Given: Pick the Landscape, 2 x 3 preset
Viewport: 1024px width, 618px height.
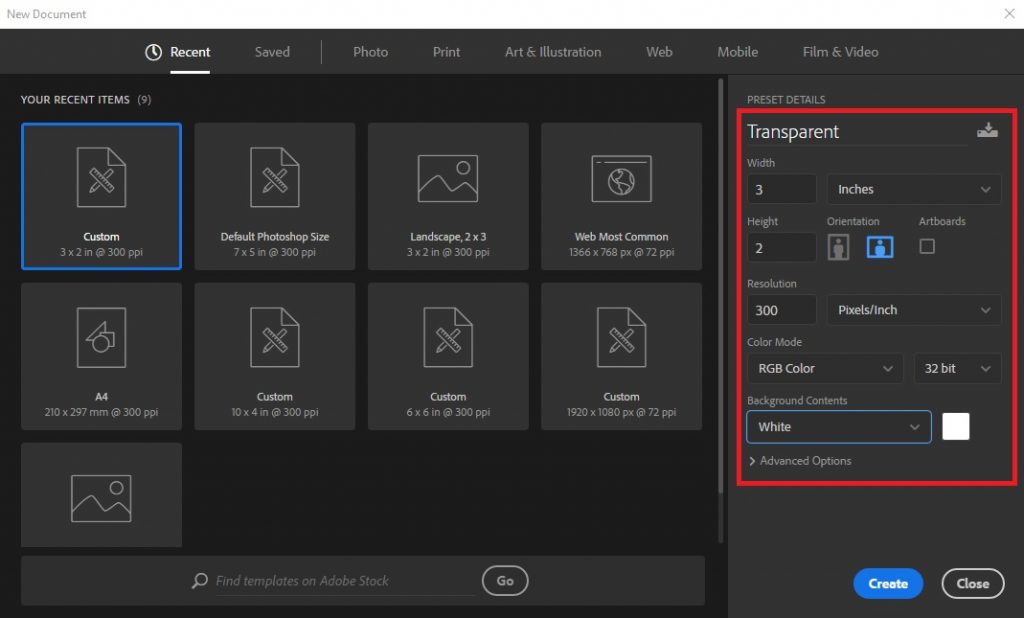Looking at the screenshot, I should tap(448, 196).
